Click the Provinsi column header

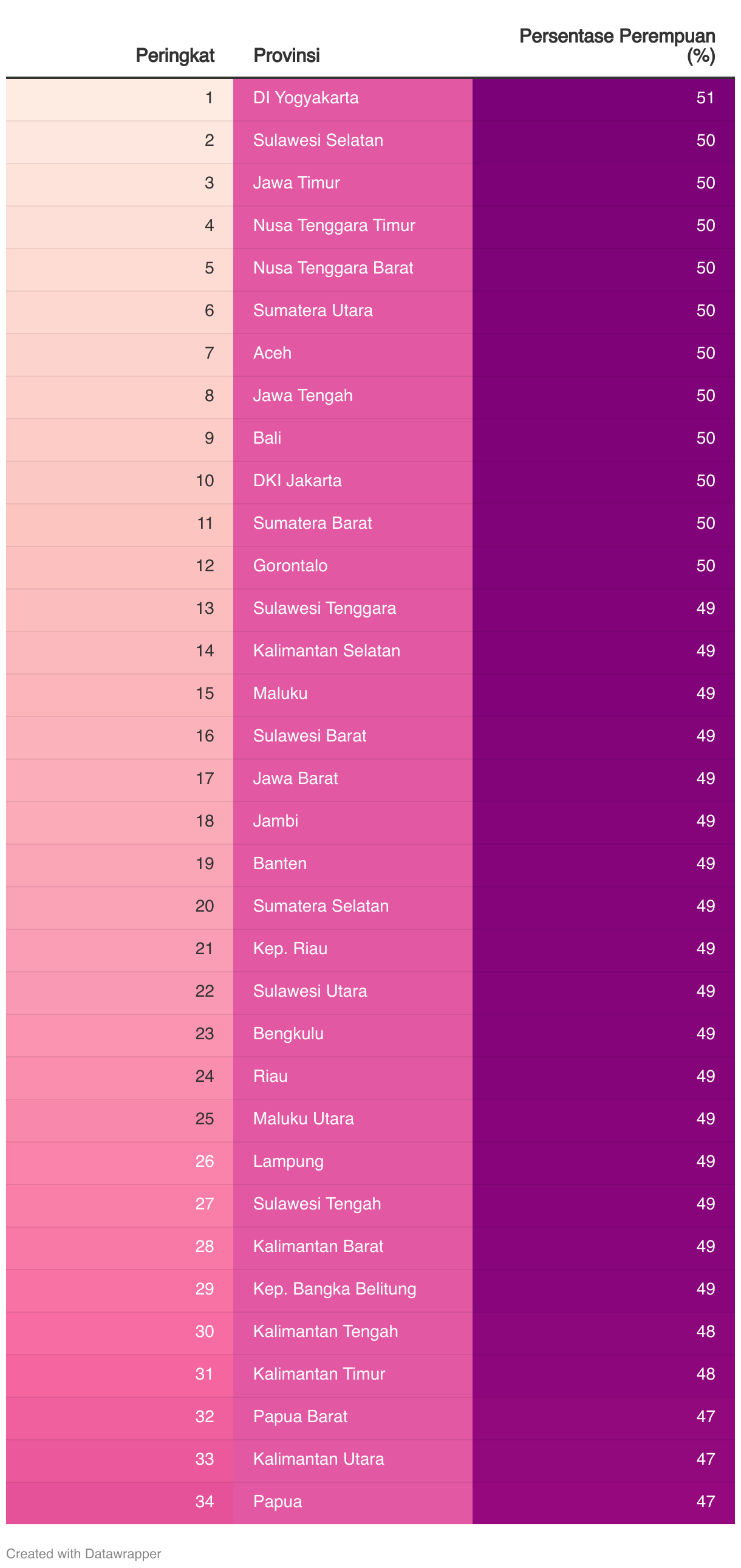pos(286,55)
